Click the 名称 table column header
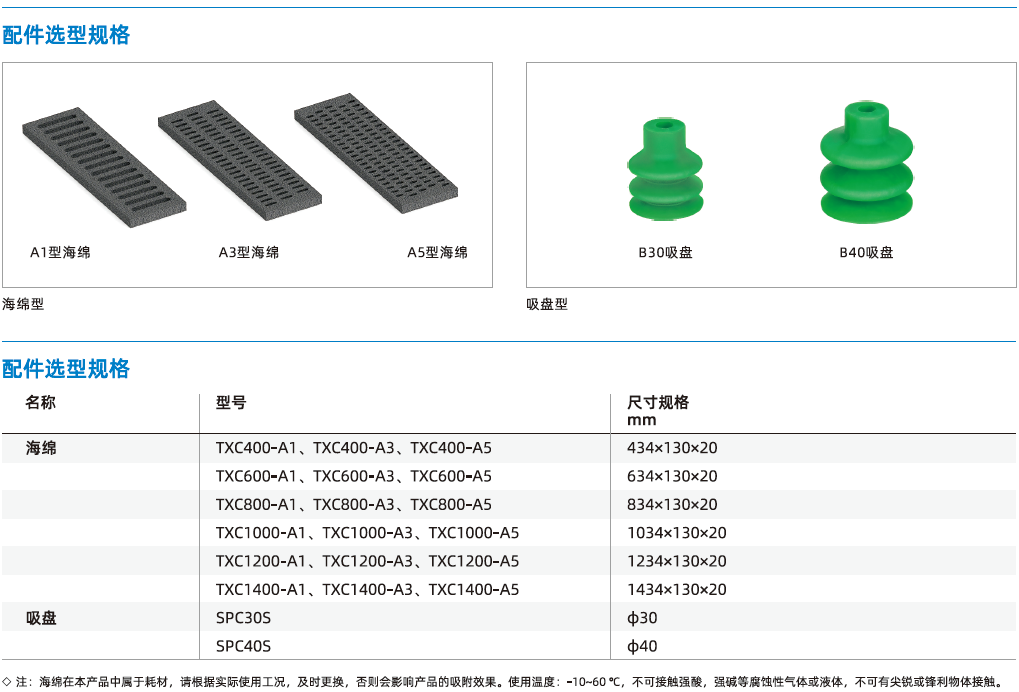 pos(40,402)
